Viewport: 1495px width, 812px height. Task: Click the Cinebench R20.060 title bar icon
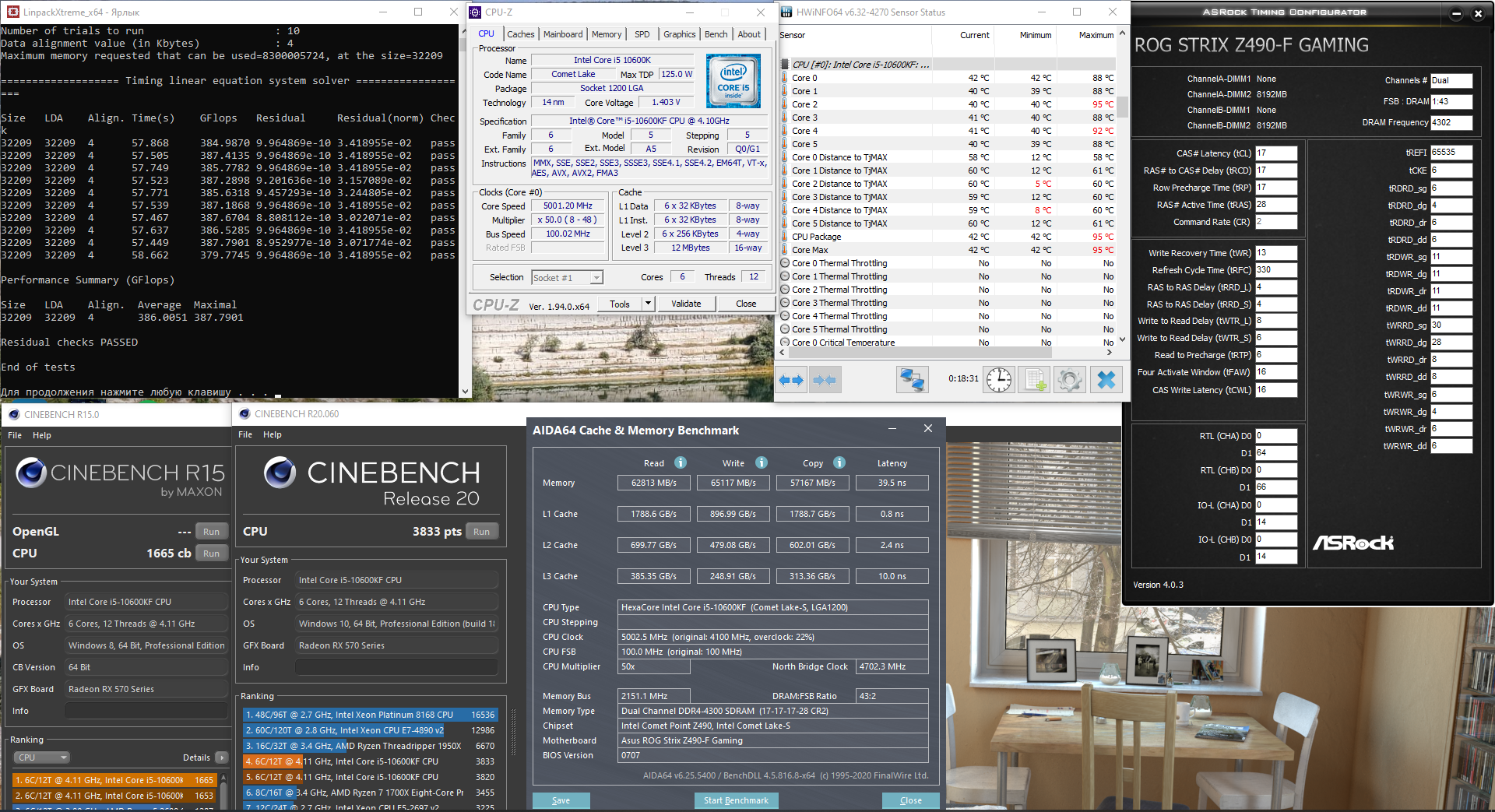click(x=244, y=413)
